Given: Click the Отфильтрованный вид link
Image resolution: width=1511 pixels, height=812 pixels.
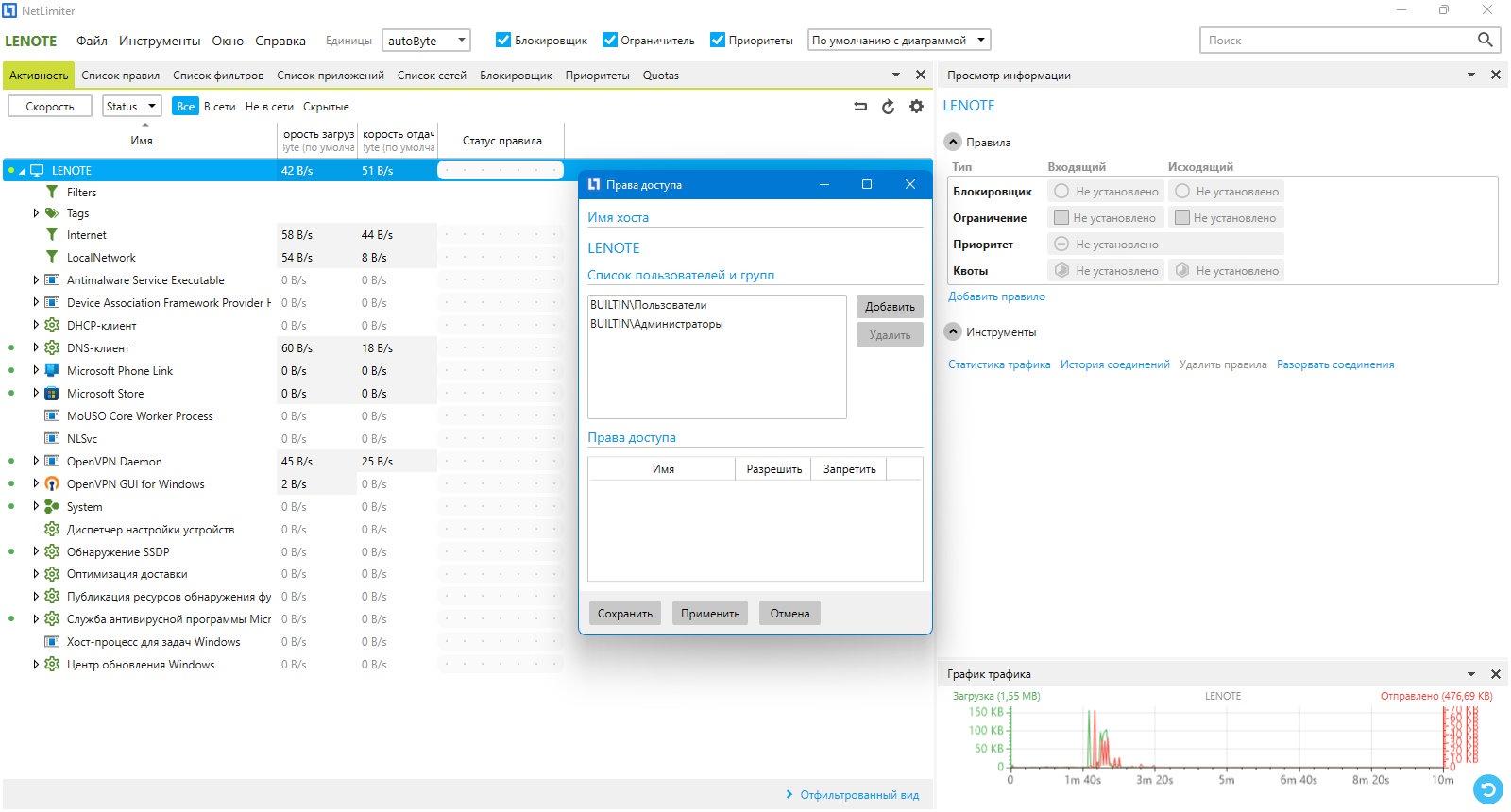Looking at the screenshot, I should 859,795.
